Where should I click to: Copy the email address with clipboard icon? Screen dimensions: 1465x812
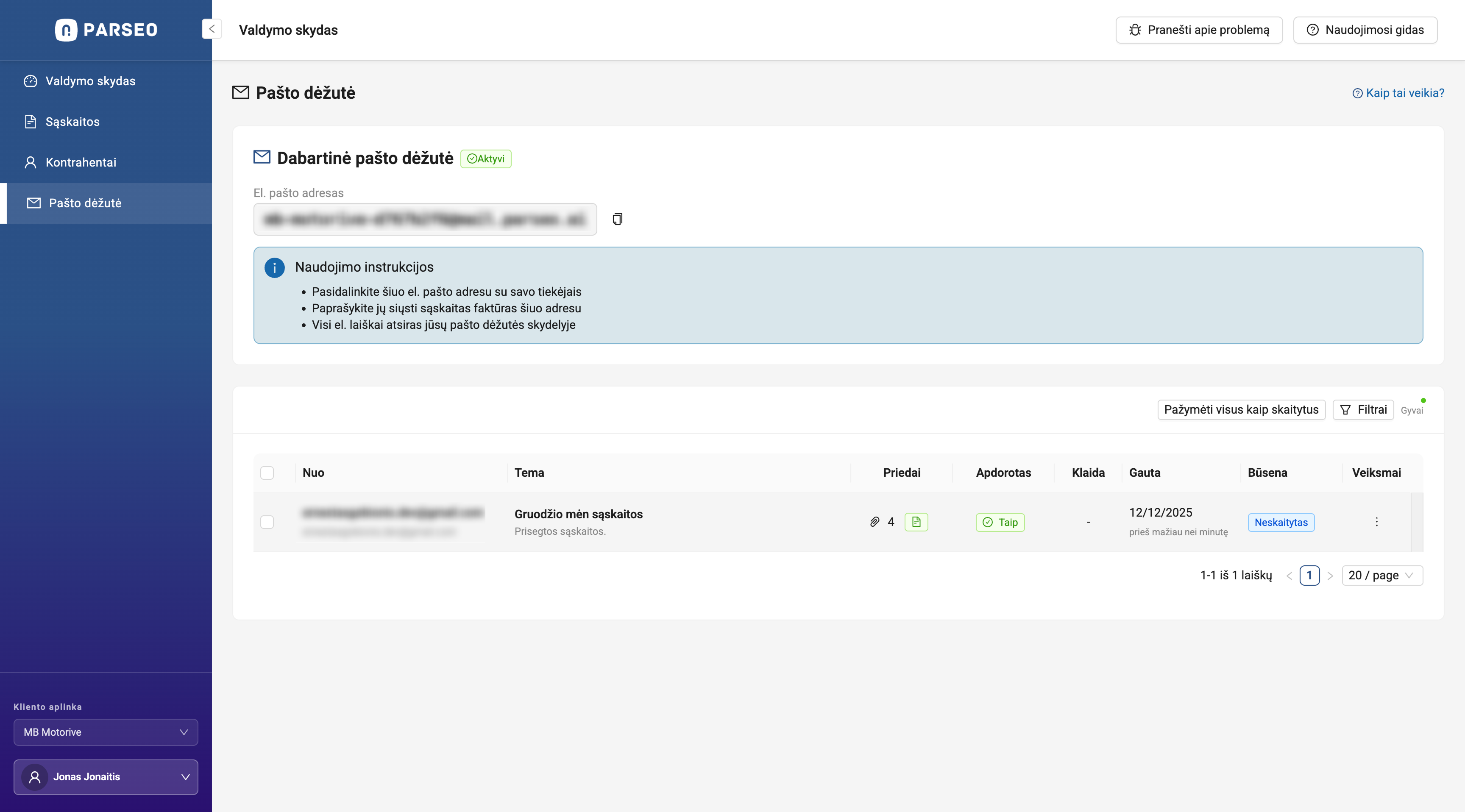tap(617, 219)
